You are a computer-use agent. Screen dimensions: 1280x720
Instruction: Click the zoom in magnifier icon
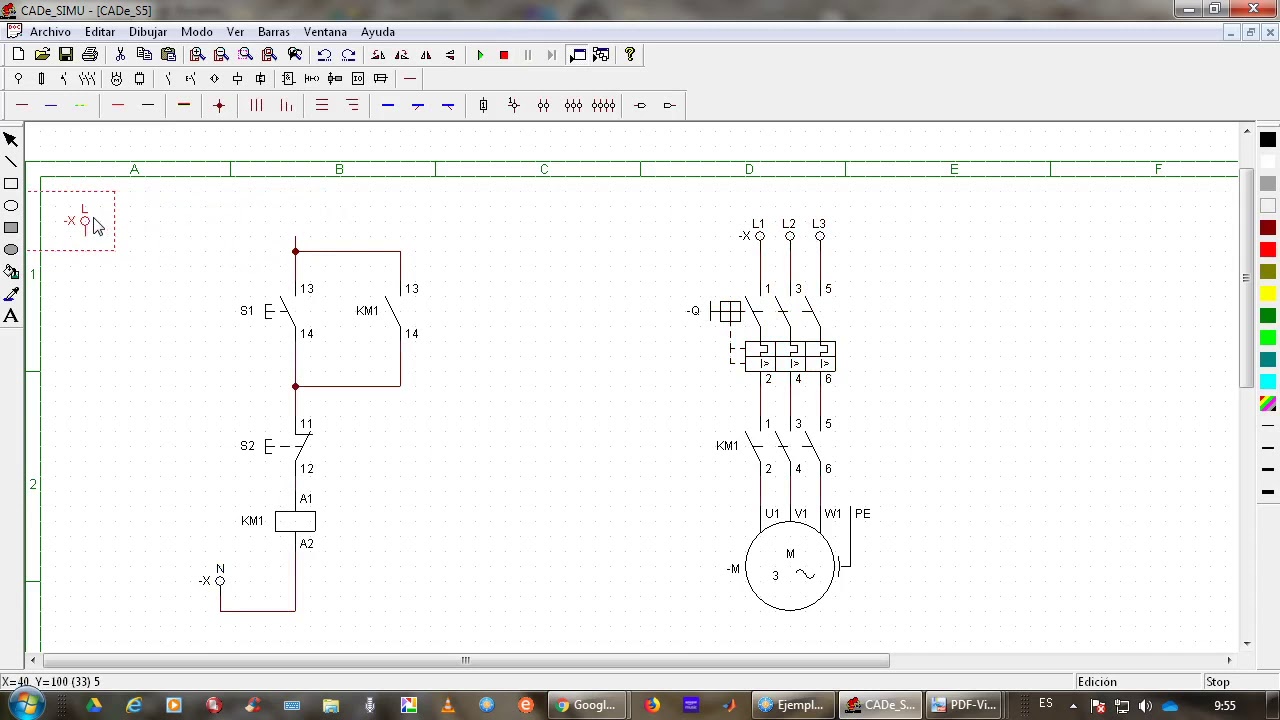click(197, 55)
